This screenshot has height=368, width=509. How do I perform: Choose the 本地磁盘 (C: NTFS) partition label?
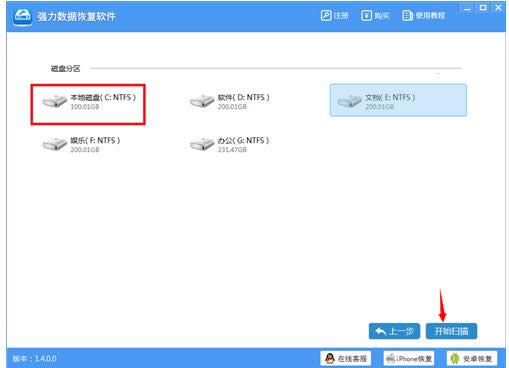coord(103,97)
